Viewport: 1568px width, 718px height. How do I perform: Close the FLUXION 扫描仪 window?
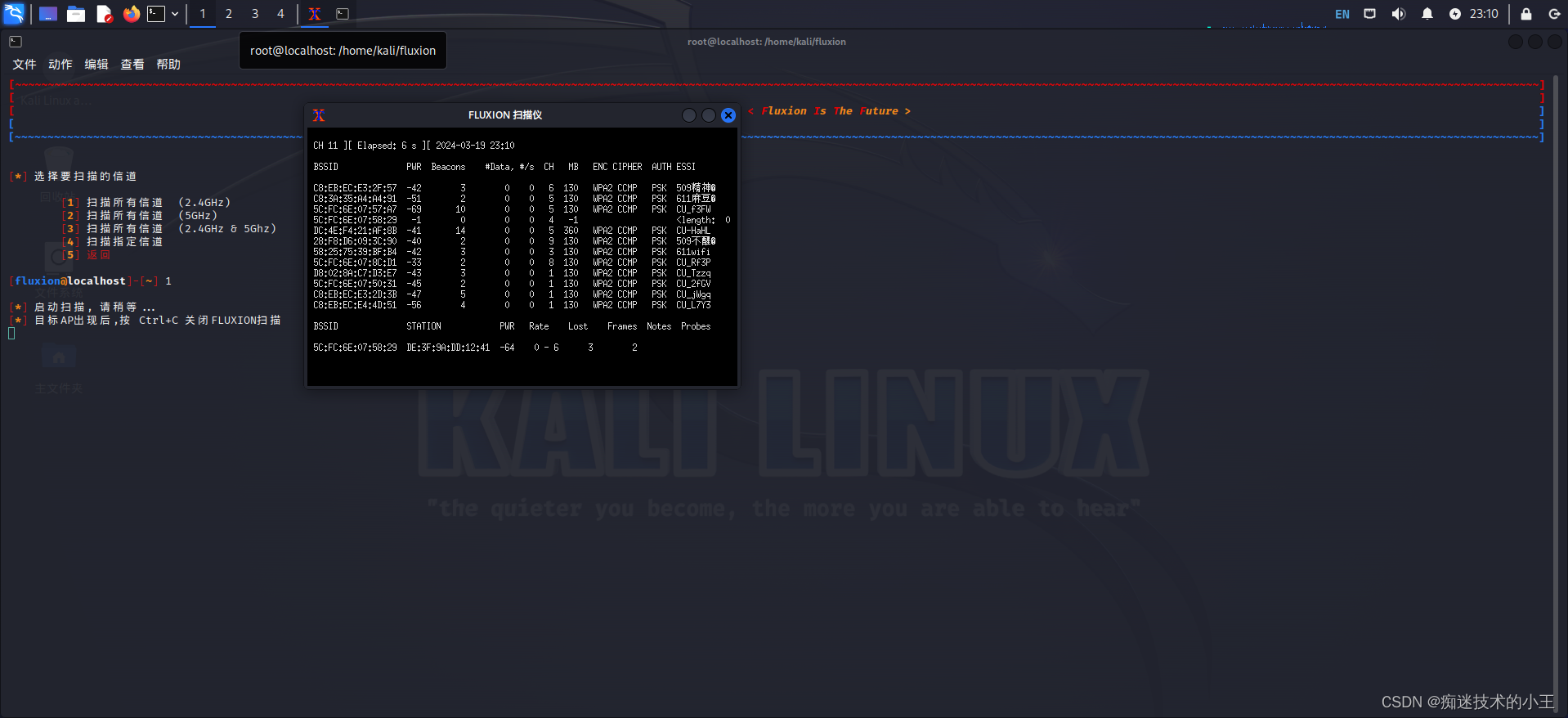(x=728, y=115)
